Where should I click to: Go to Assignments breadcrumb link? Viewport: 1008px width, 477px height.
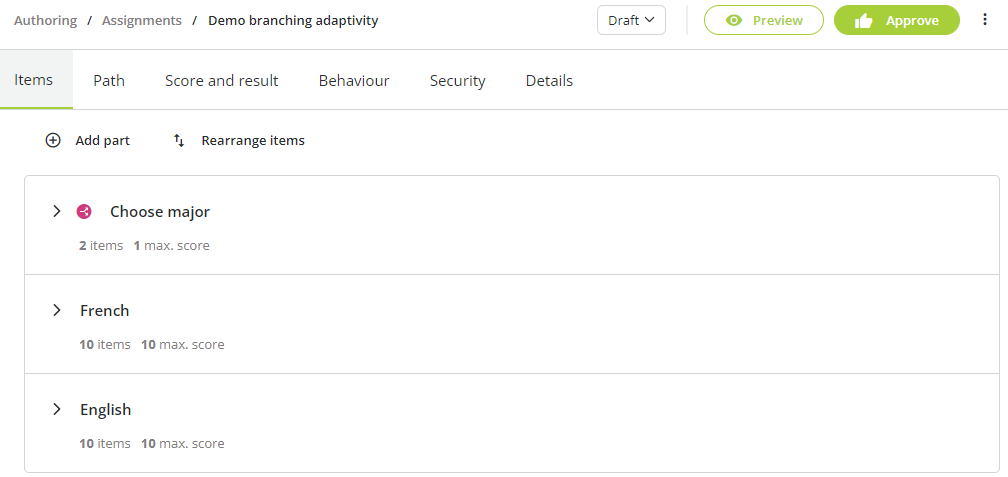coord(142,21)
